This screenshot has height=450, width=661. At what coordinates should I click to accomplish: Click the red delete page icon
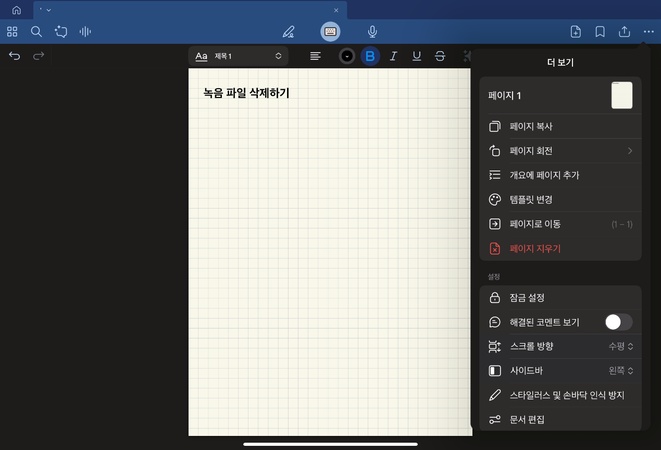point(495,248)
